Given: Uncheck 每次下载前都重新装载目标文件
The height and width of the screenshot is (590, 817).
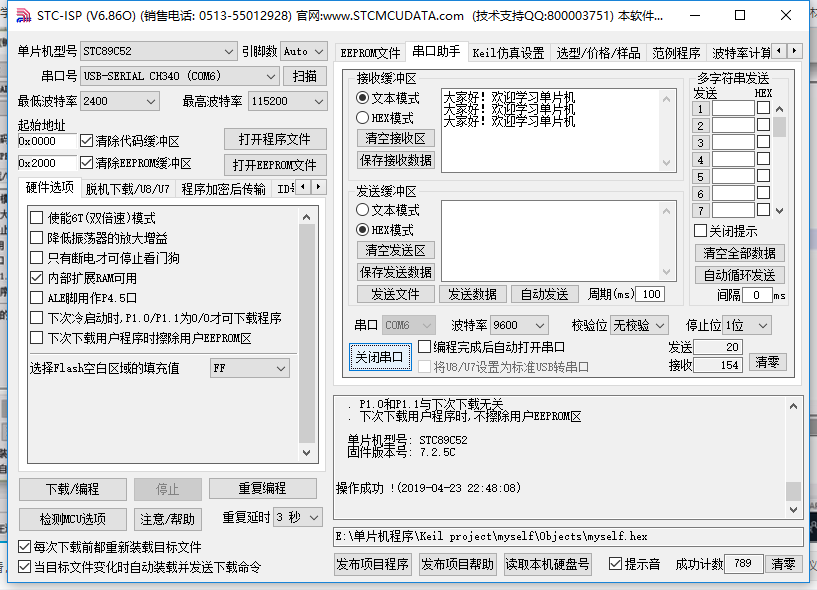Looking at the screenshot, I should point(24,547).
